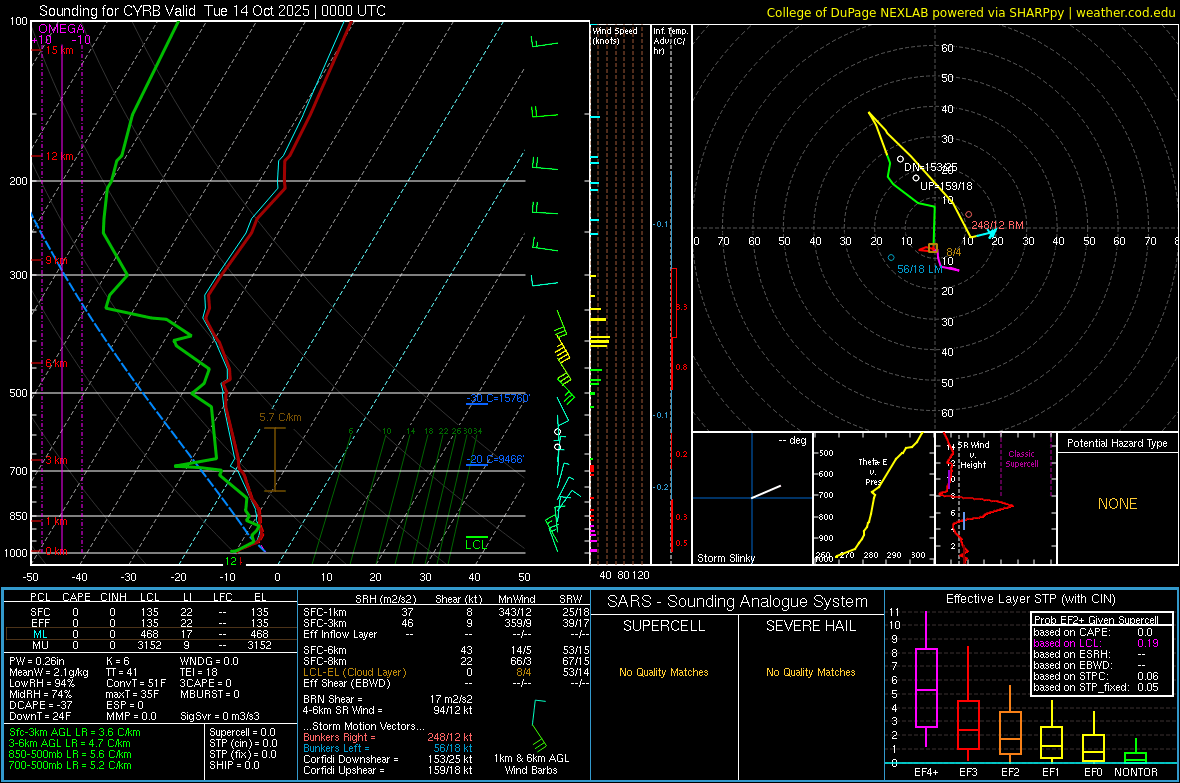Select the 'UP=159/18' hodograph label
The image size is (1180, 783).
(946, 186)
